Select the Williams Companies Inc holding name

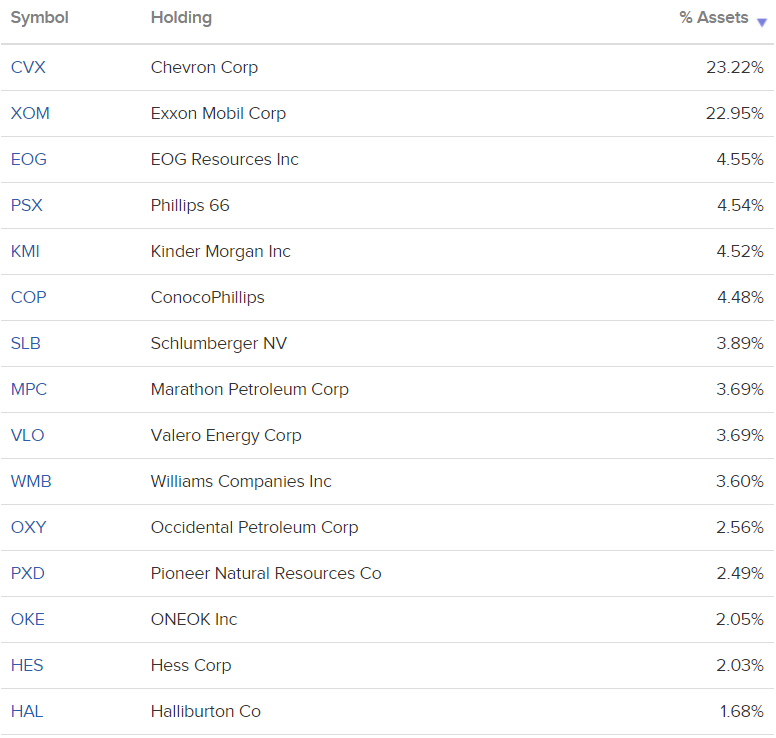point(242,482)
